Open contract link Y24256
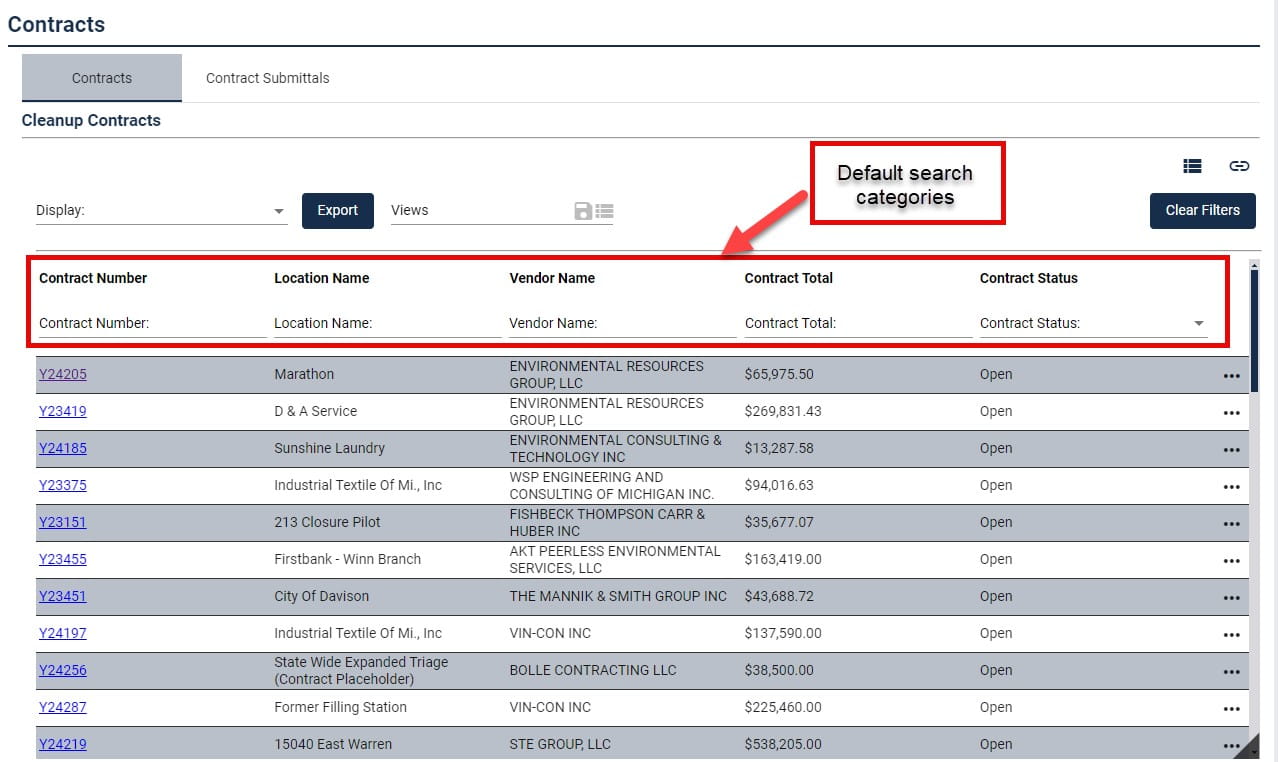 [63, 670]
